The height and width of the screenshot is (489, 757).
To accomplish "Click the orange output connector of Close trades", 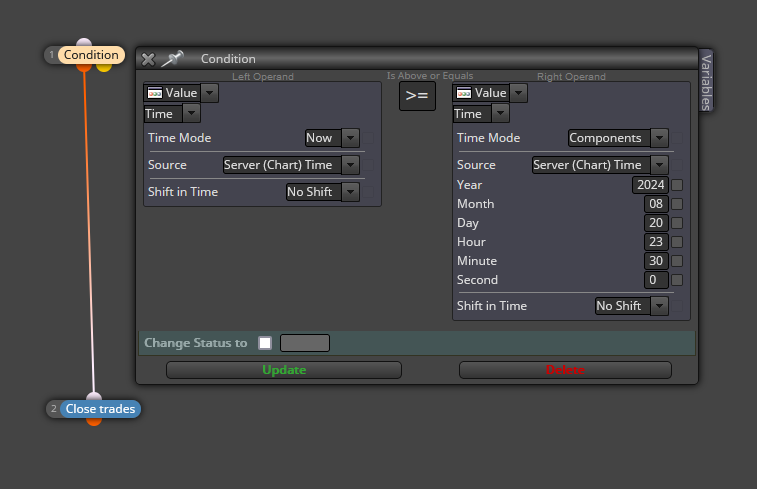I will click(94, 421).
